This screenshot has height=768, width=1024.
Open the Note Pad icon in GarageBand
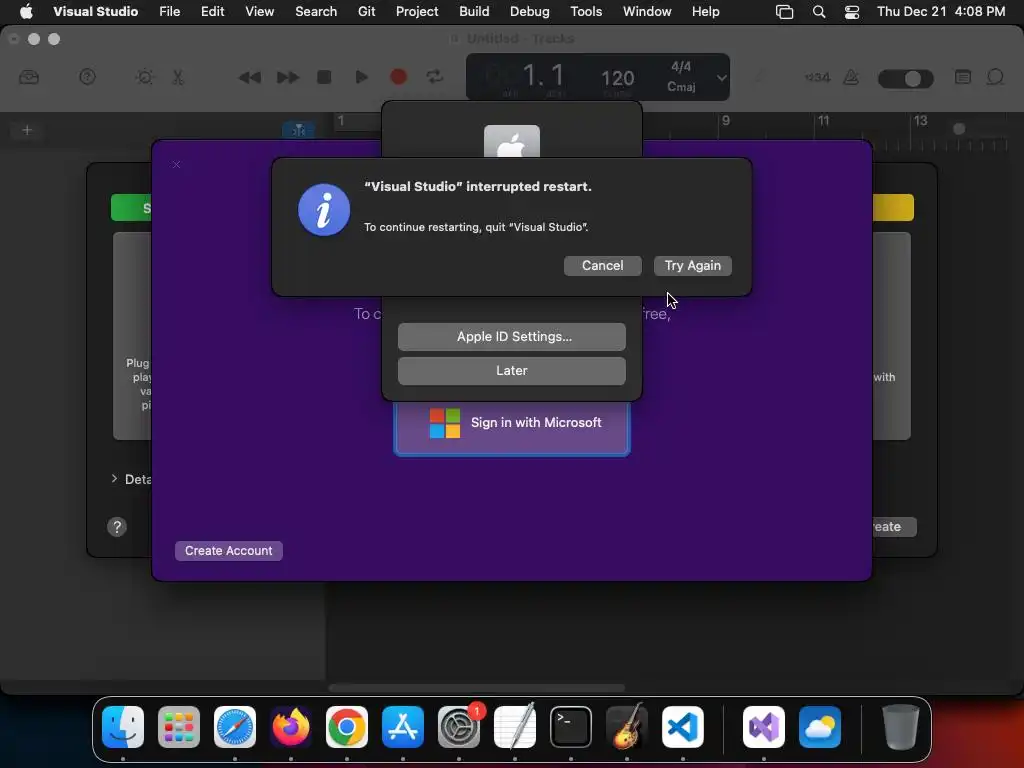tap(963, 77)
